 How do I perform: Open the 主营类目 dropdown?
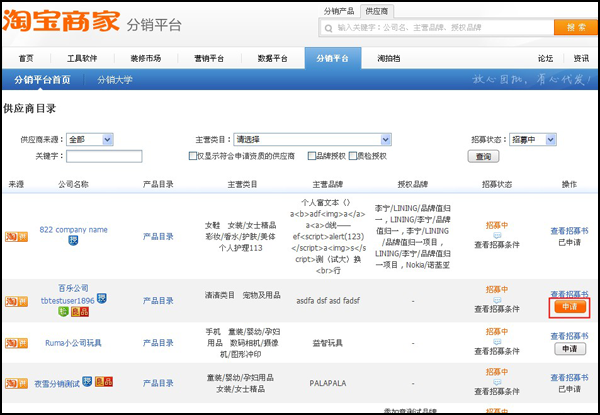tap(312, 140)
